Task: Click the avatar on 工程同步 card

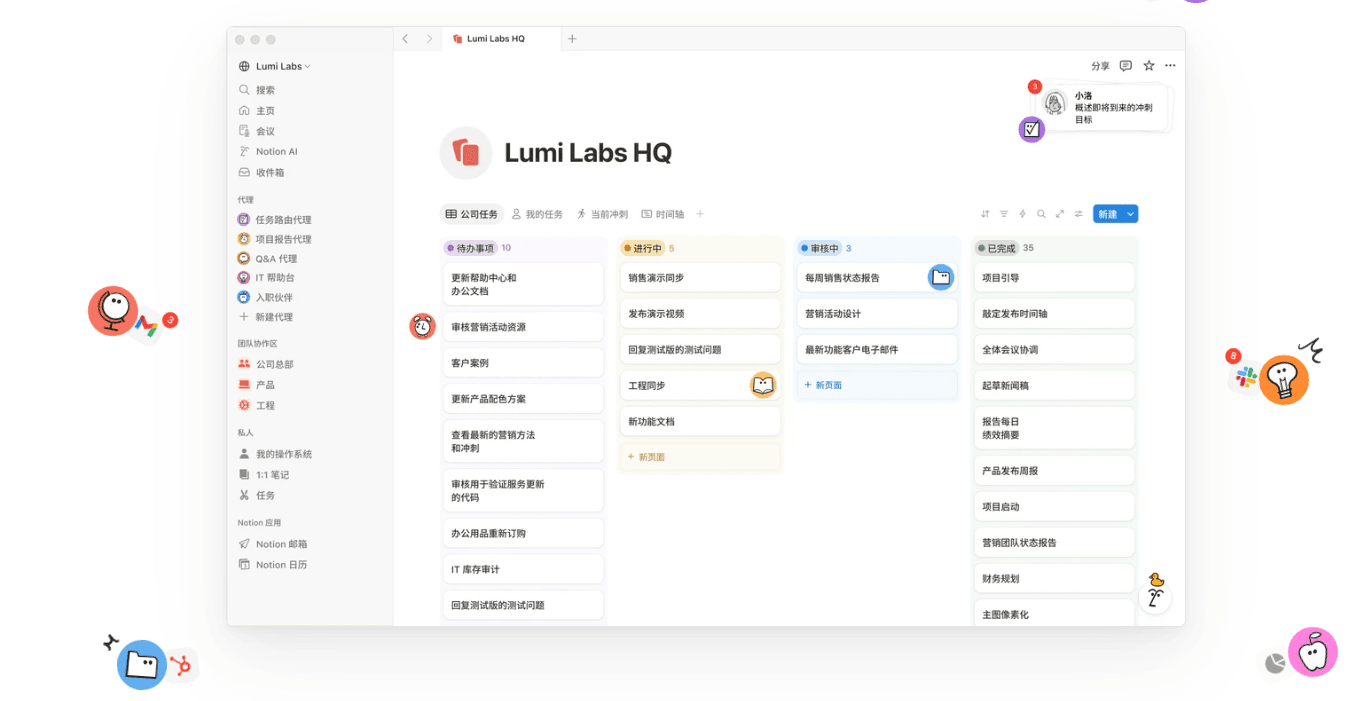Action: 763,385
